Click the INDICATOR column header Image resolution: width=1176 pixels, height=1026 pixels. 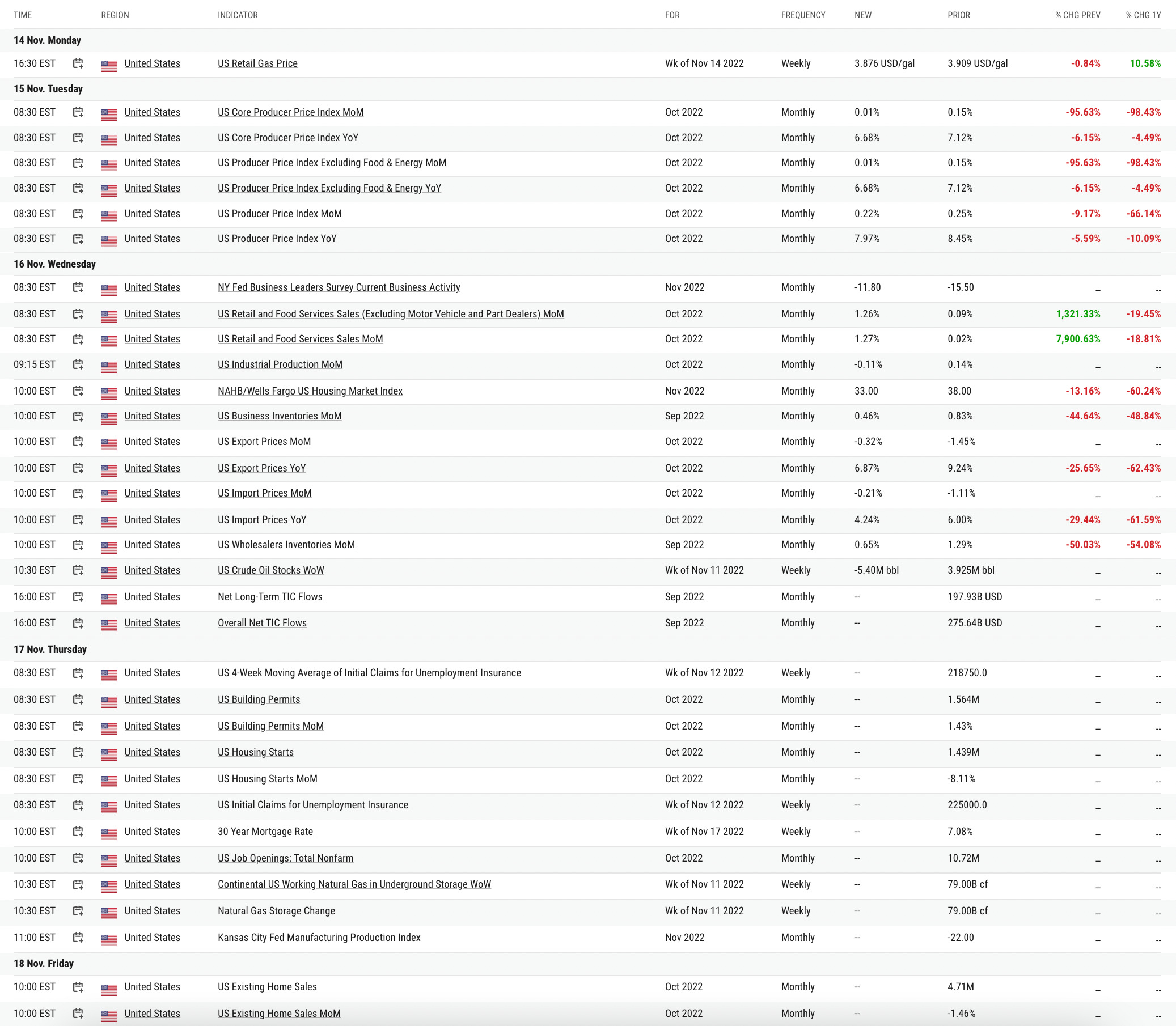click(238, 15)
